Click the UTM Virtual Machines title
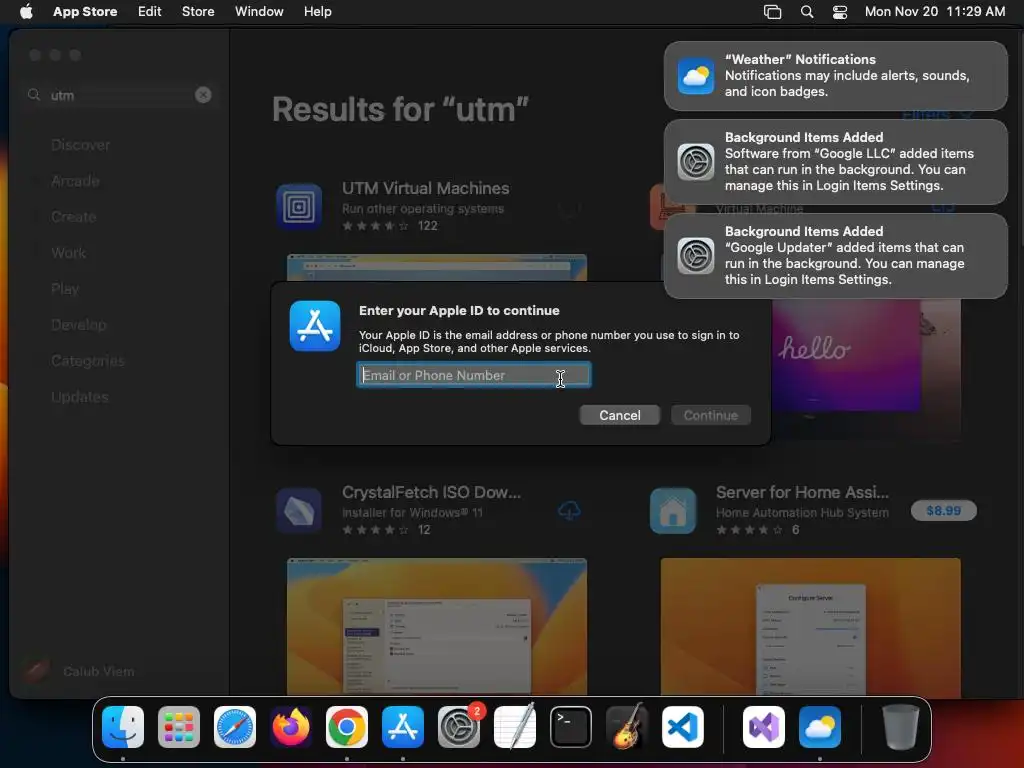 pyautogui.click(x=426, y=188)
